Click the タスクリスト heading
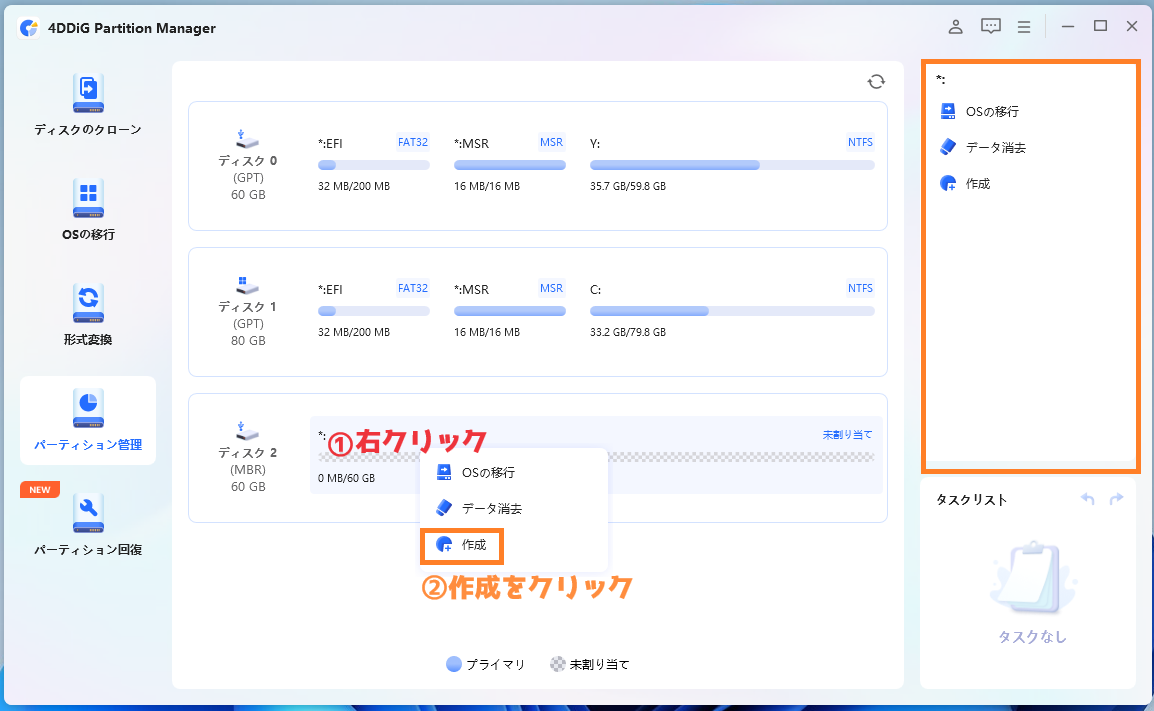The height and width of the screenshot is (711, 1154). pyautogui.click(x=971, y=500)
